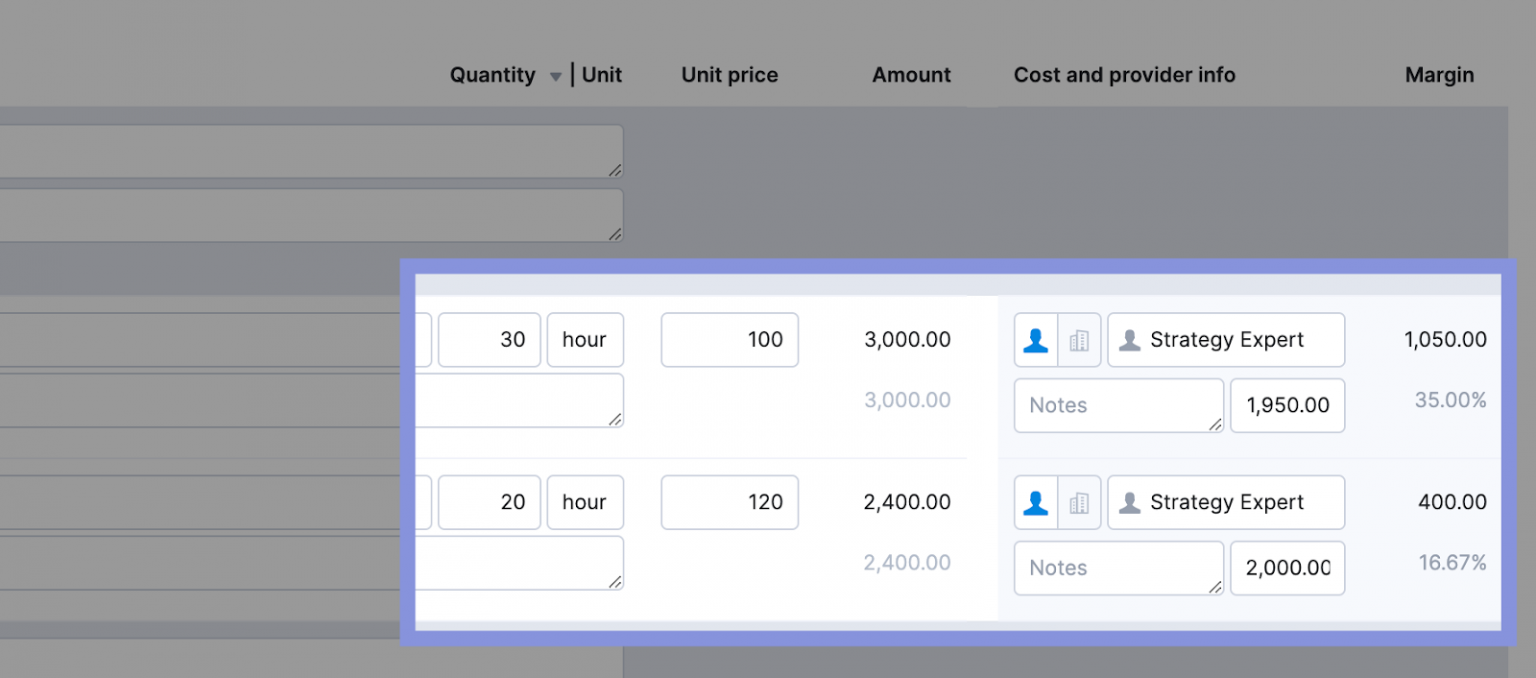Edit the unit price field showing 120
Screen dimensions: 1536x678
click(x=729, y=502)
